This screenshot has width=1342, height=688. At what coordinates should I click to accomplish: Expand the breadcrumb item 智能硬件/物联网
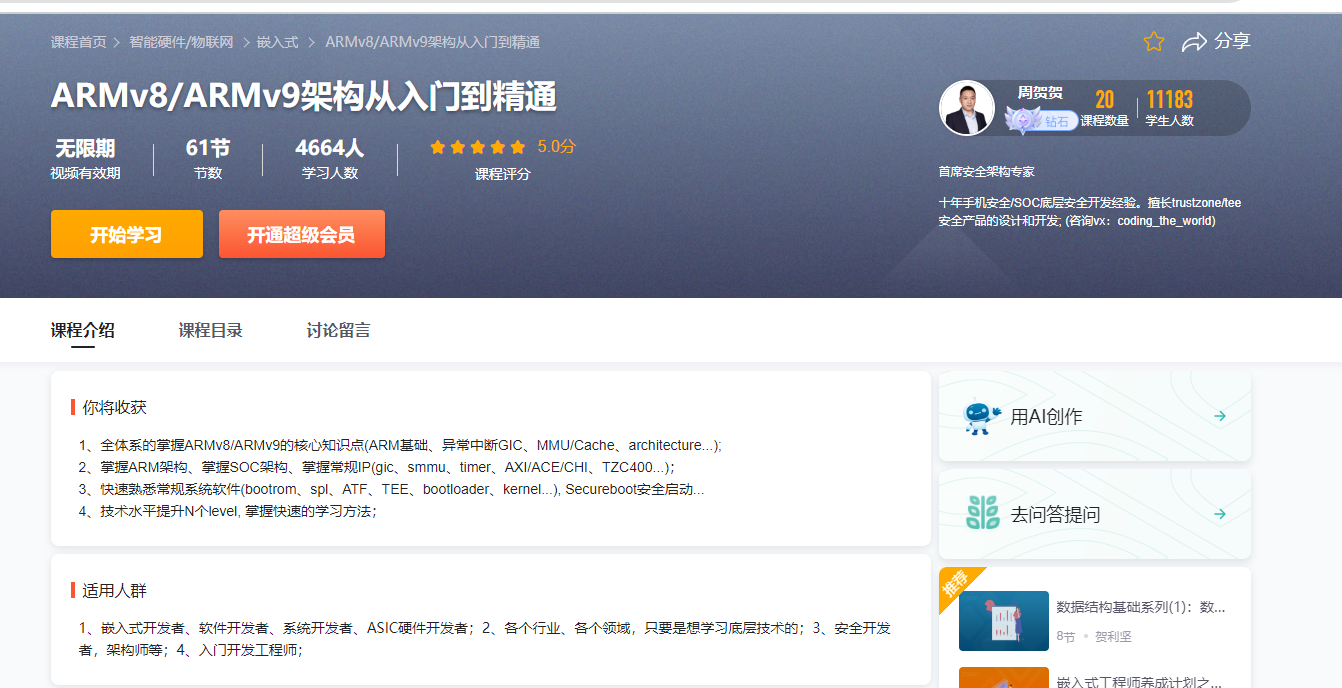(x=179, y=42)
